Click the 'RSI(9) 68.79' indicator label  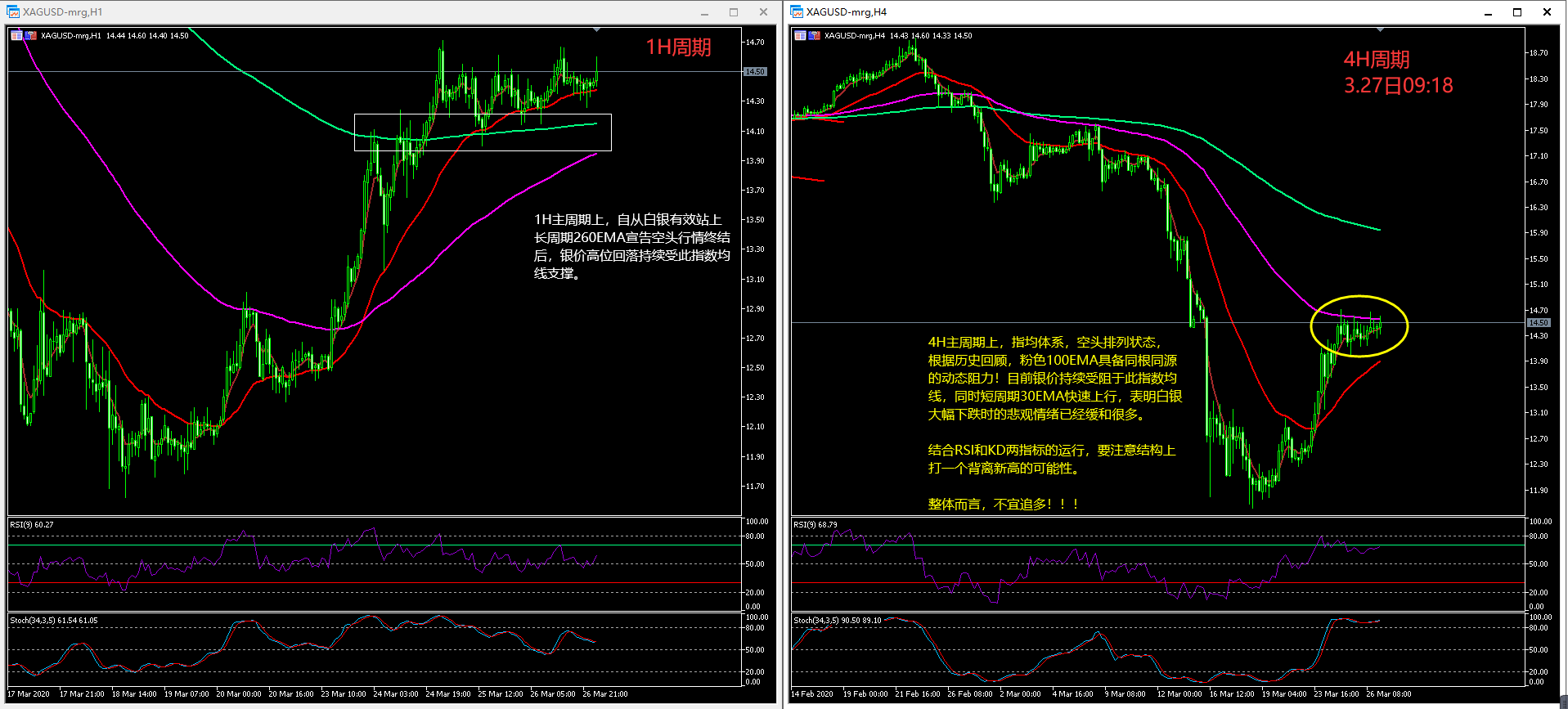815,525
